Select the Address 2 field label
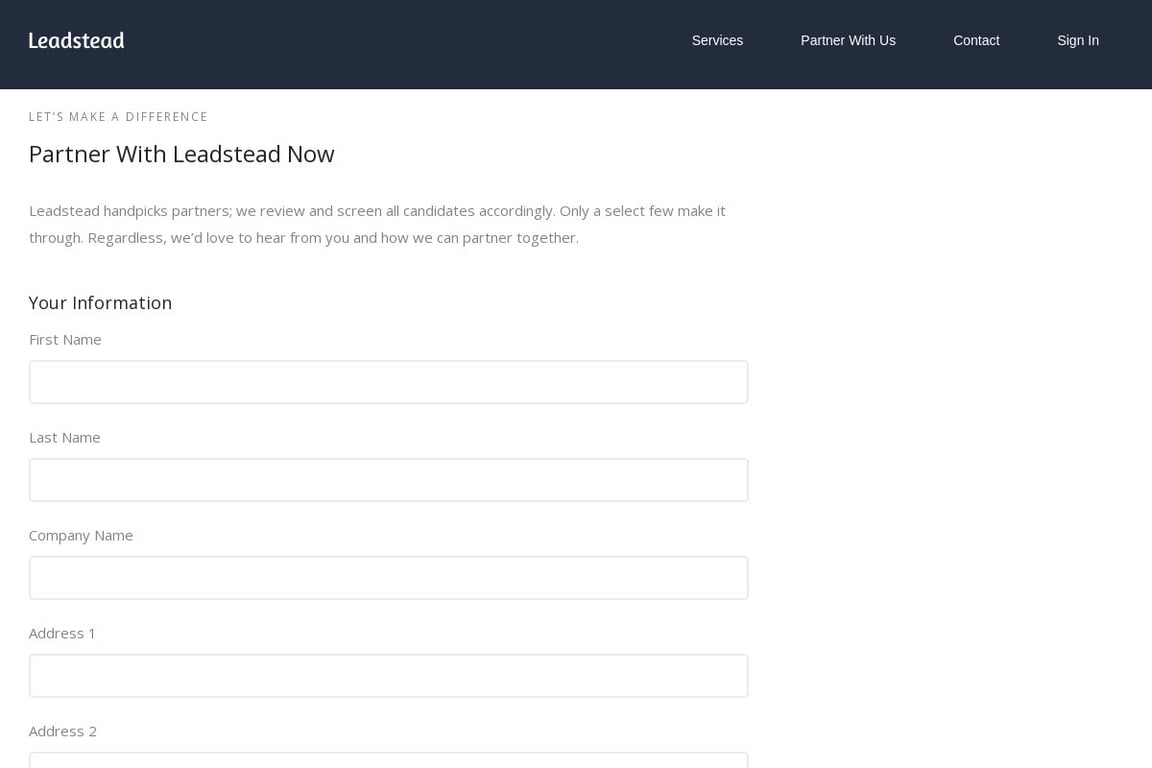 pos(62,731)
